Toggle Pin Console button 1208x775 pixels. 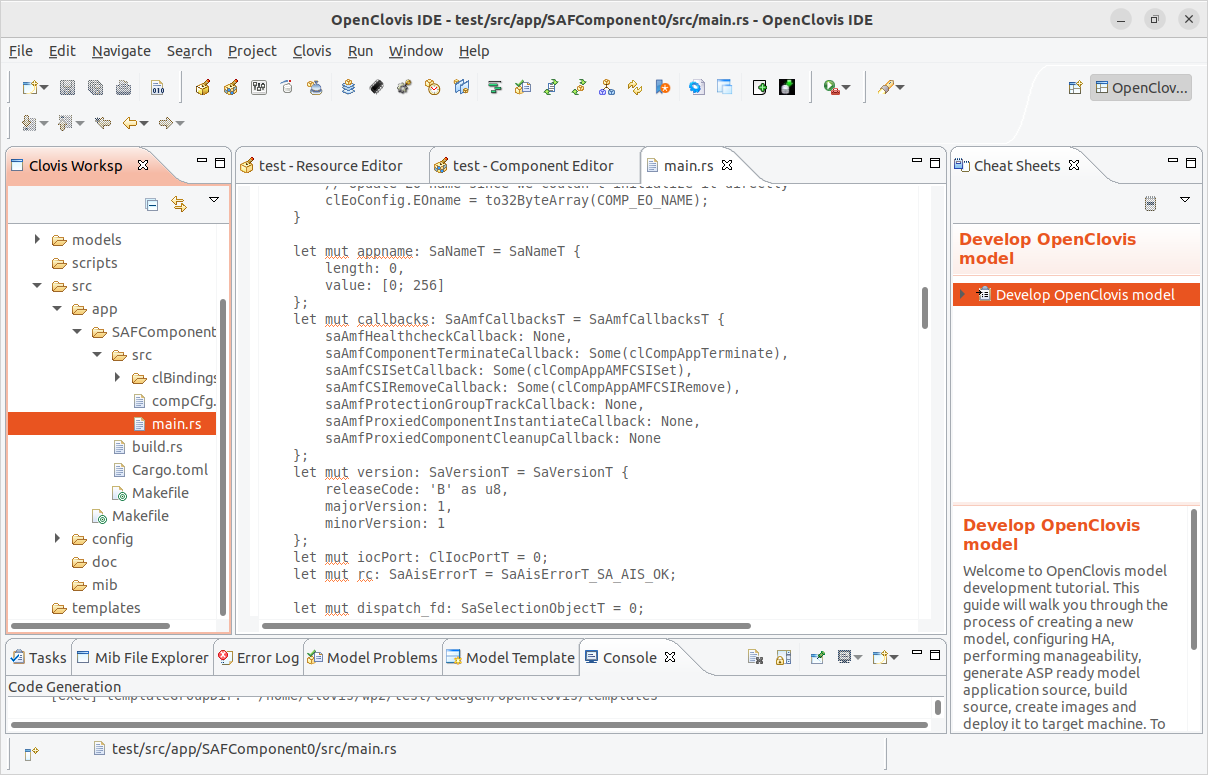818,657
